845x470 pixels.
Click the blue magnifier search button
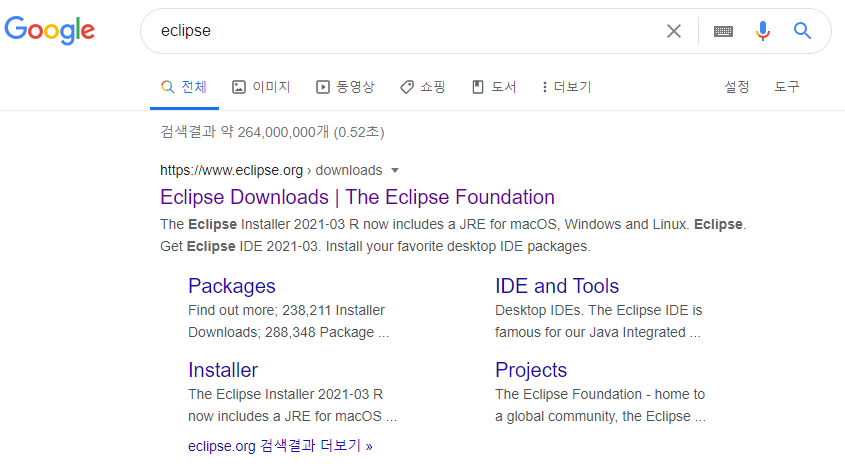[802, 31]
